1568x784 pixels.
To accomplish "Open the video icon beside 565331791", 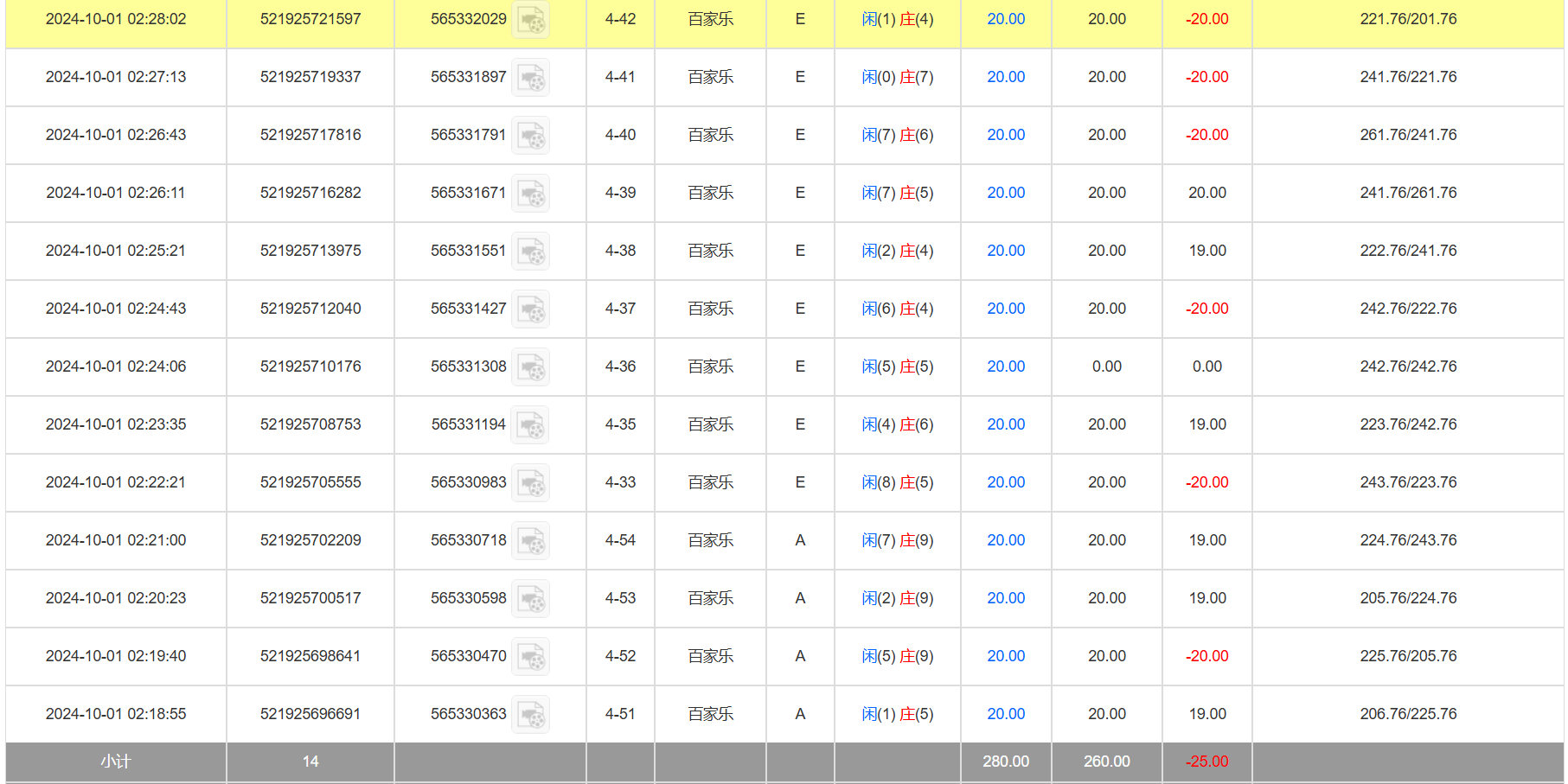I will [530, 136].
